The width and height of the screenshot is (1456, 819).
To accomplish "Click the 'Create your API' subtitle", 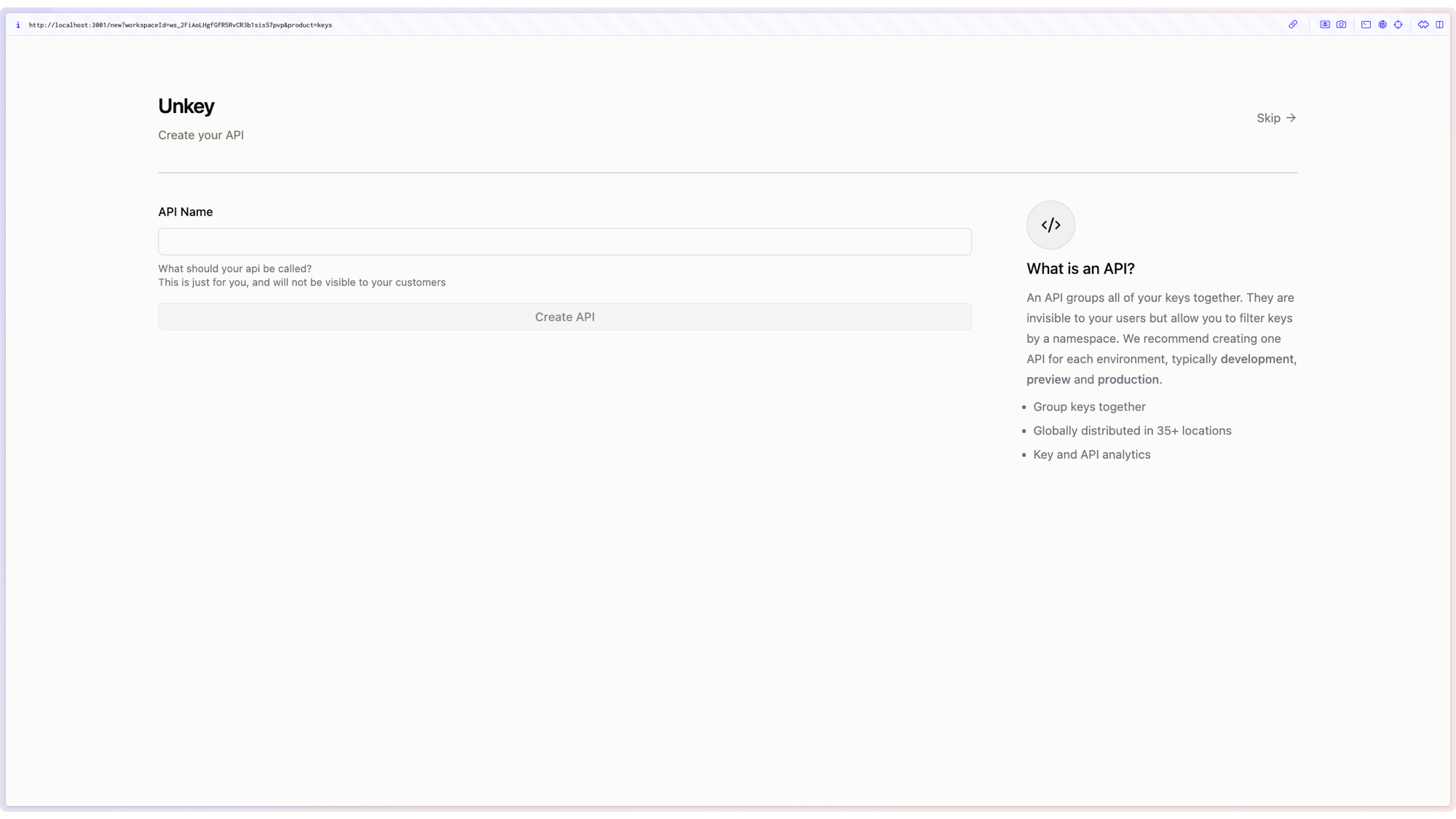I will coord(201,135).
